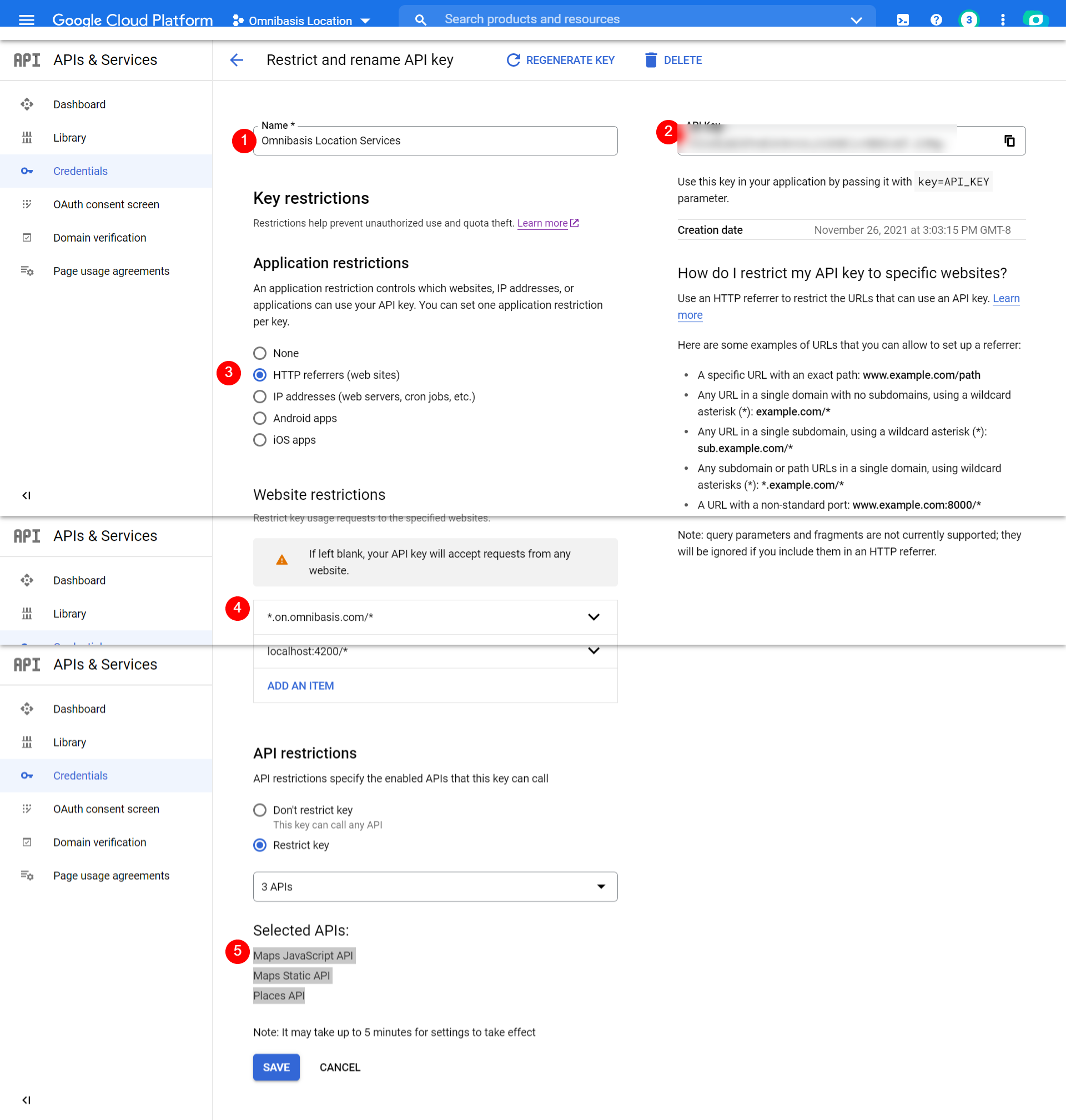Screen dimensions: 1066x1120
Task: Choose IP addresses restriction option
Action: [x=260, y=396]
